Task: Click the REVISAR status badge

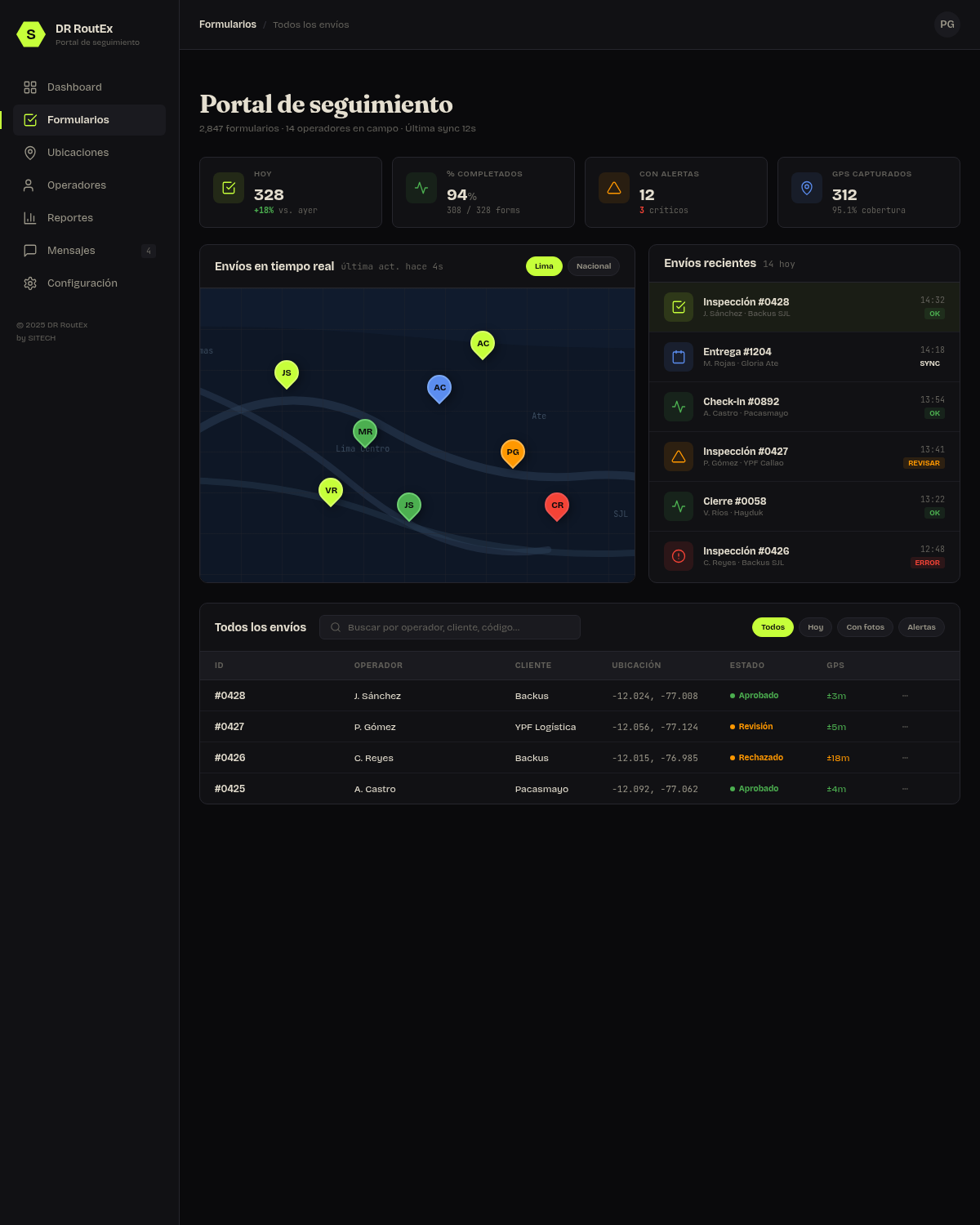Action: pos(924,463)
